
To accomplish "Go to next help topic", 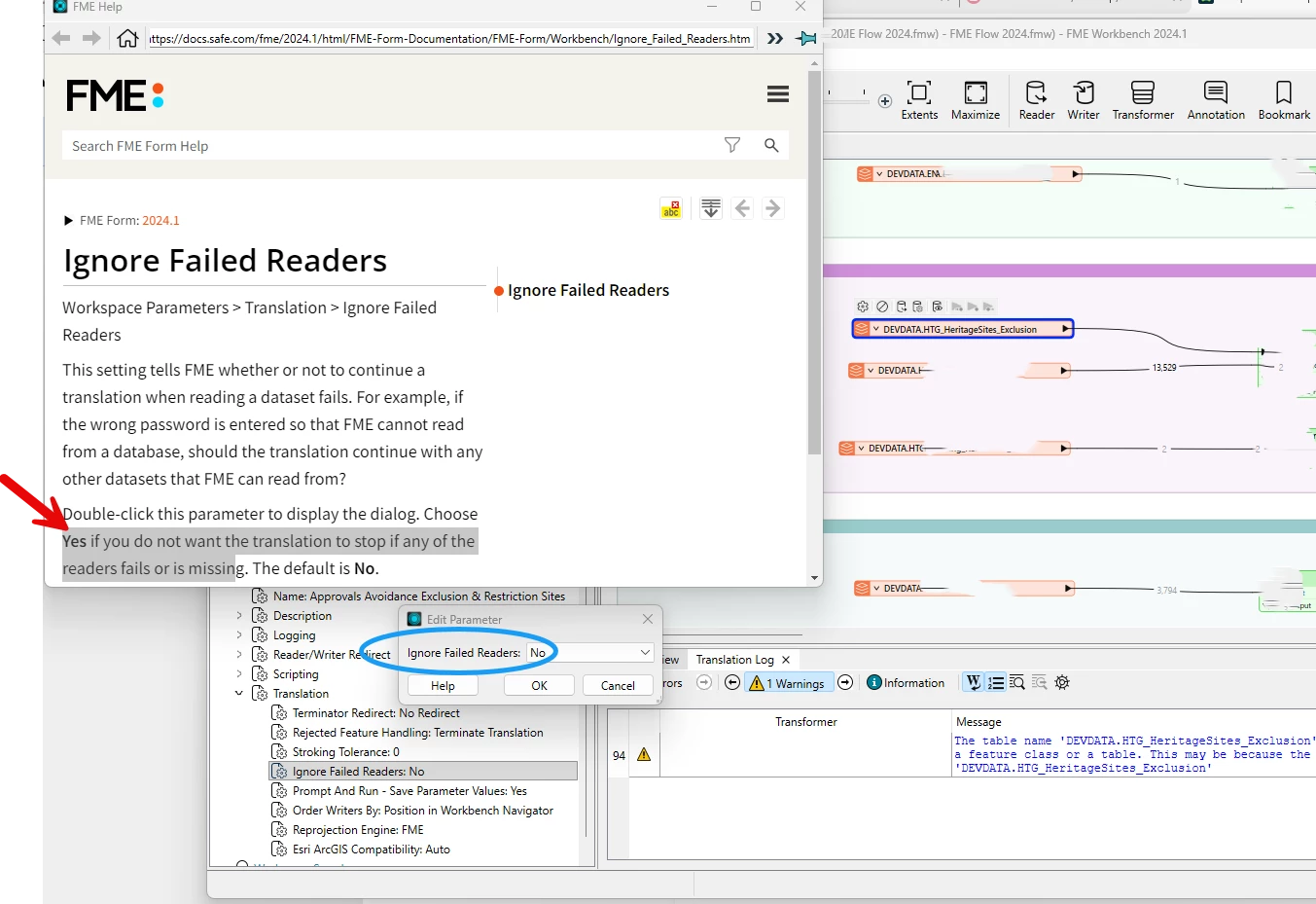I will [772, 208].
